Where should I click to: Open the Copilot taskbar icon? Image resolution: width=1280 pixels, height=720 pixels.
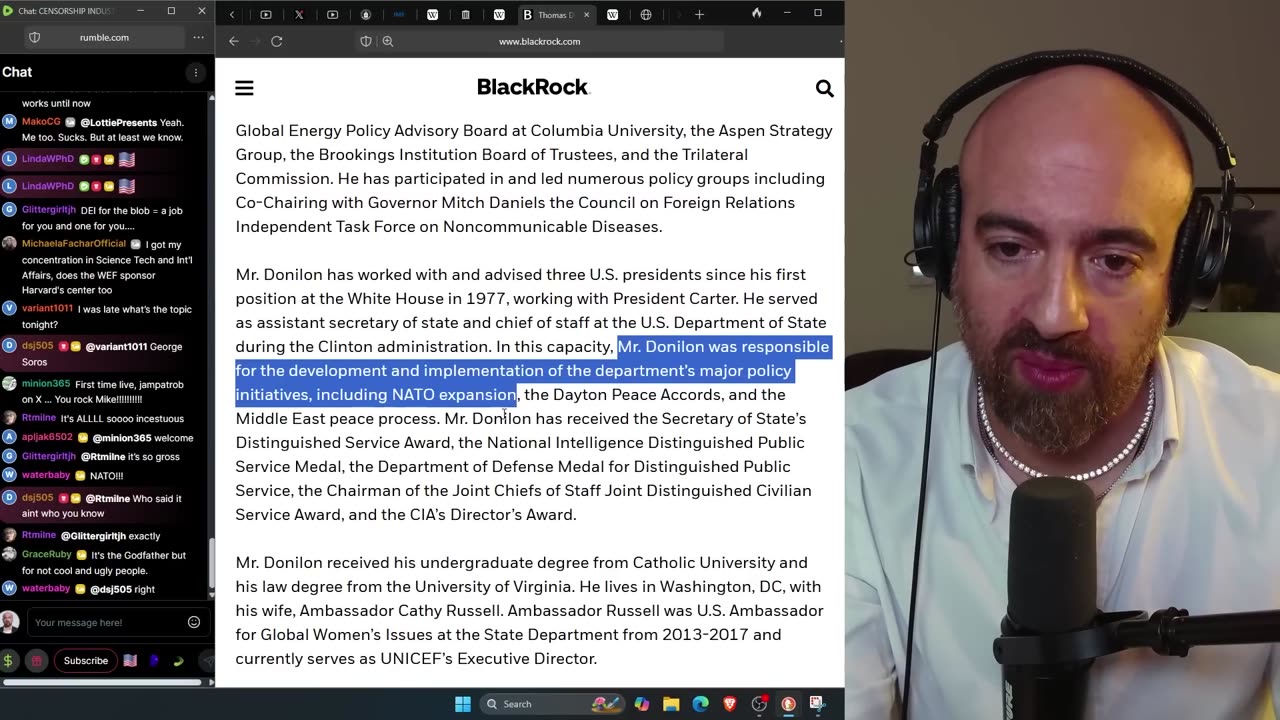click(641, 704)
